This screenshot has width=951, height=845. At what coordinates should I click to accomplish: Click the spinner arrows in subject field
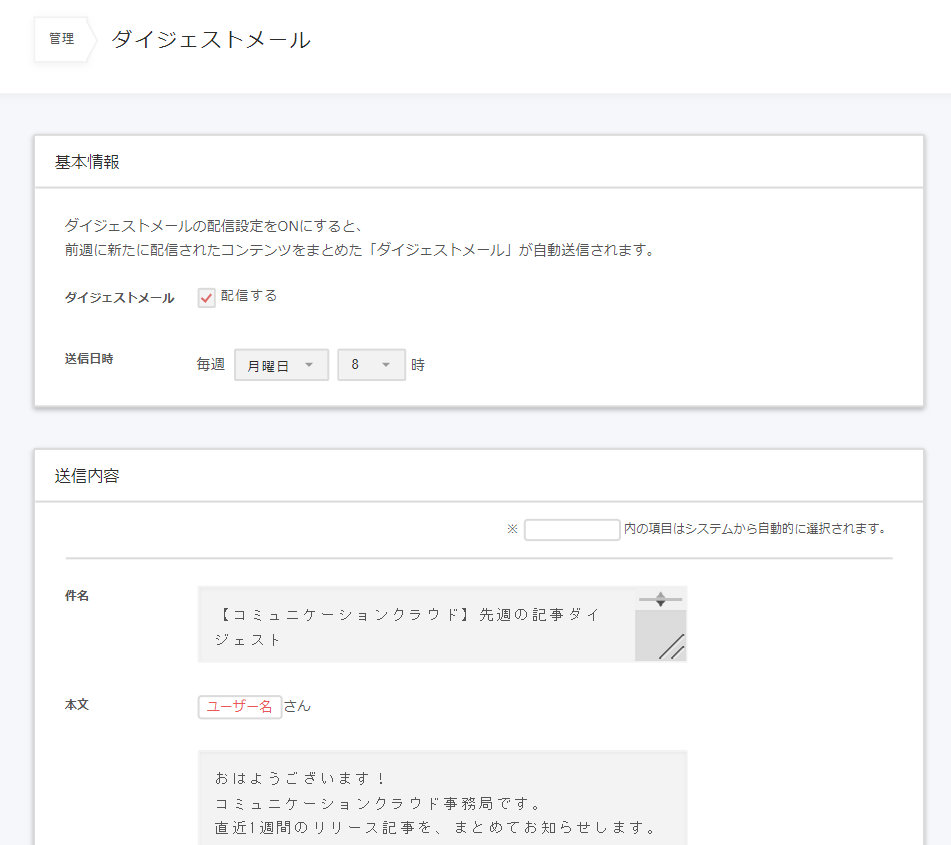pyautogui.click(x=660, y=599)
